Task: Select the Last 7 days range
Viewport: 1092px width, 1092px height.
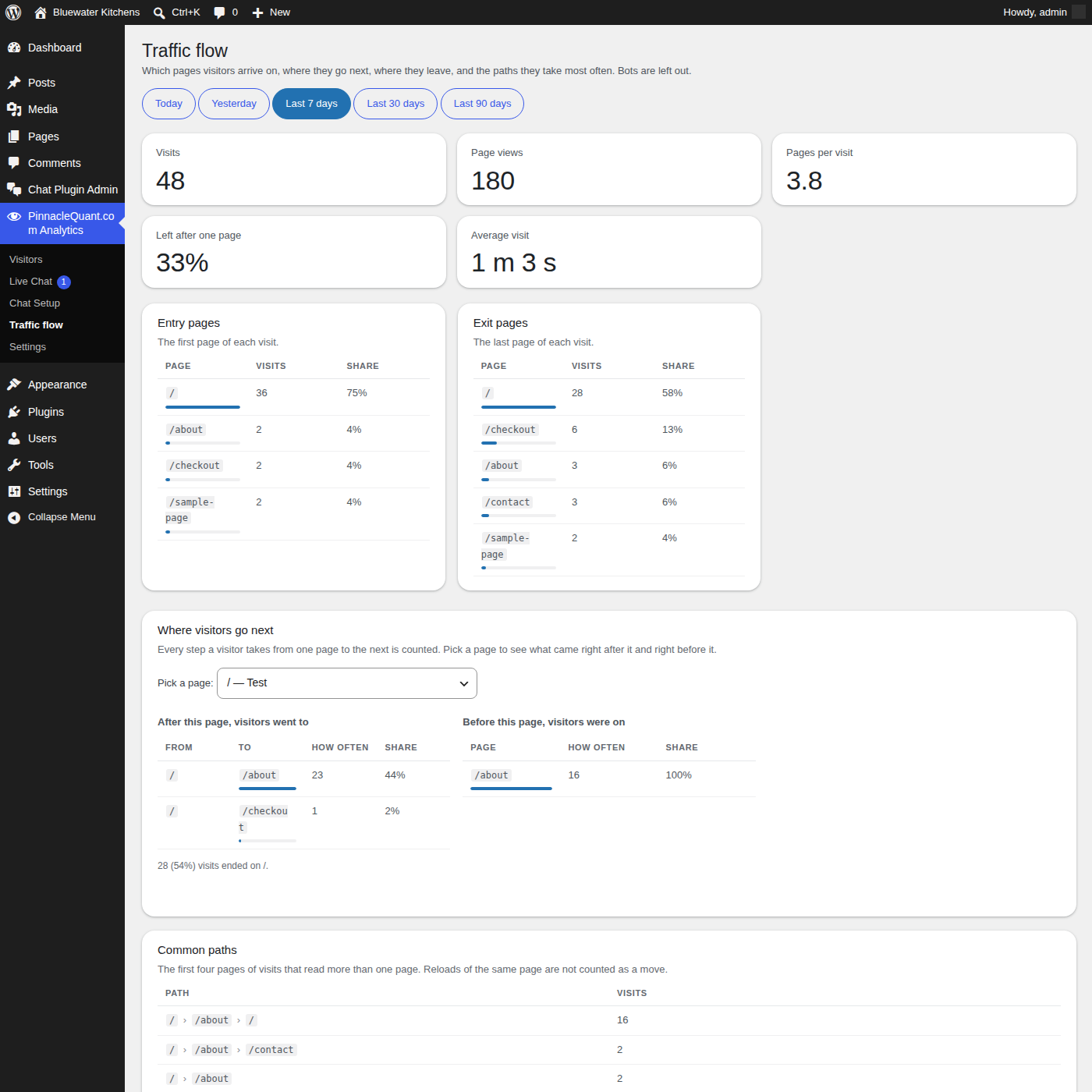Action: [x=311, y=104]
